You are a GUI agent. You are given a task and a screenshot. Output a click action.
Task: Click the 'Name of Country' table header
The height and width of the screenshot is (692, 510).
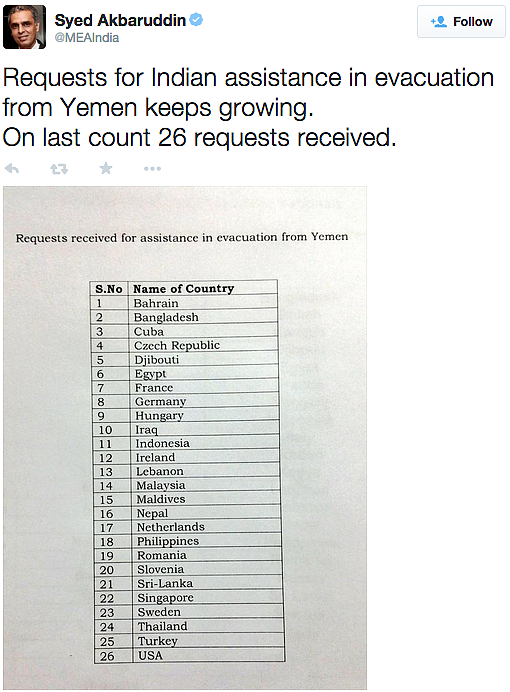coord(184,289)
